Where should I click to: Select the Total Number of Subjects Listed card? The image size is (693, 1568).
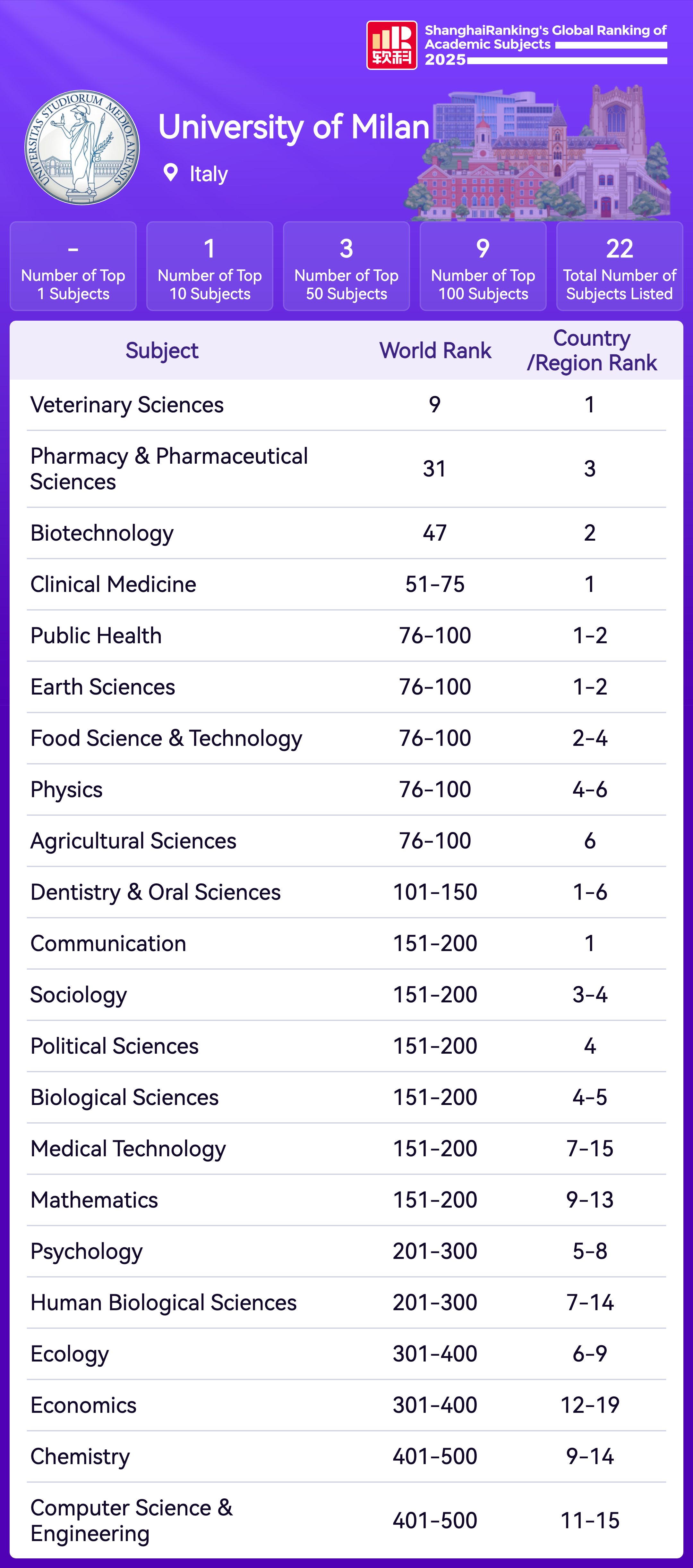(619, 266)
